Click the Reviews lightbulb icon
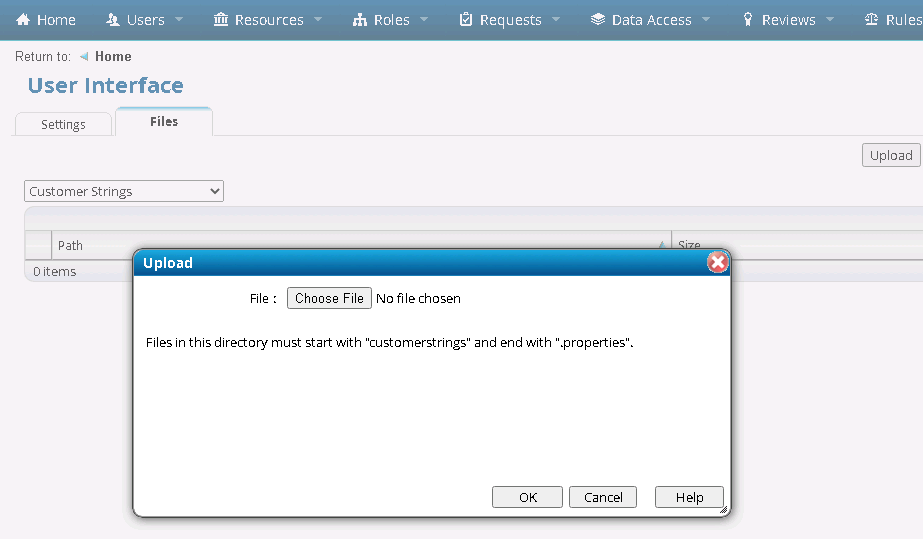 748,20
